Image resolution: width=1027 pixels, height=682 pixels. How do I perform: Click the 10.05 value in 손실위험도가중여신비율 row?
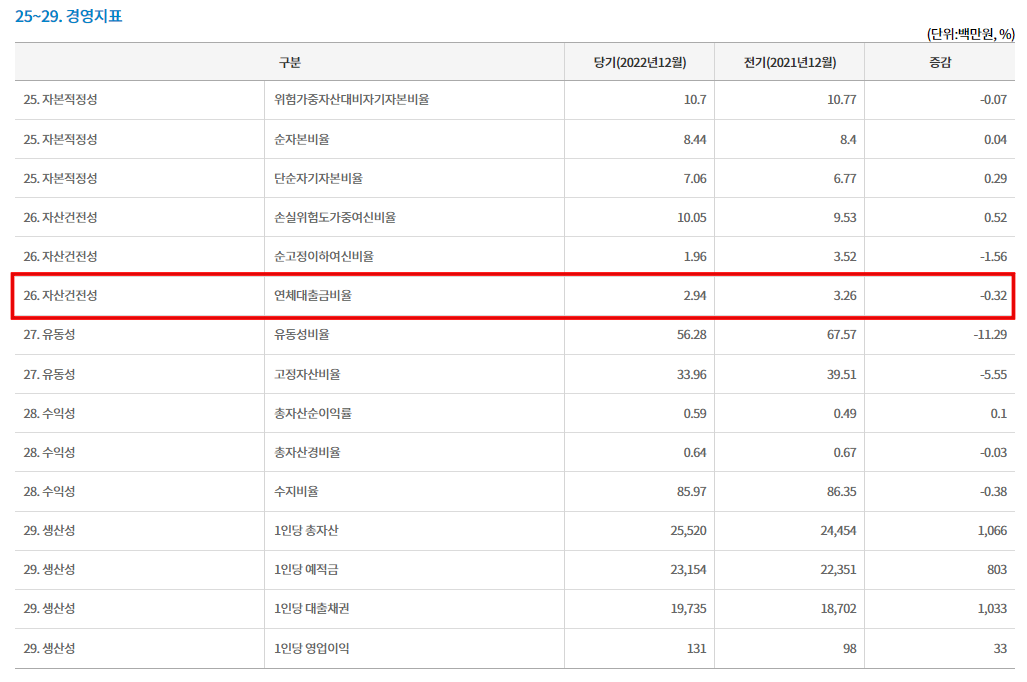[x=692, y=218]
